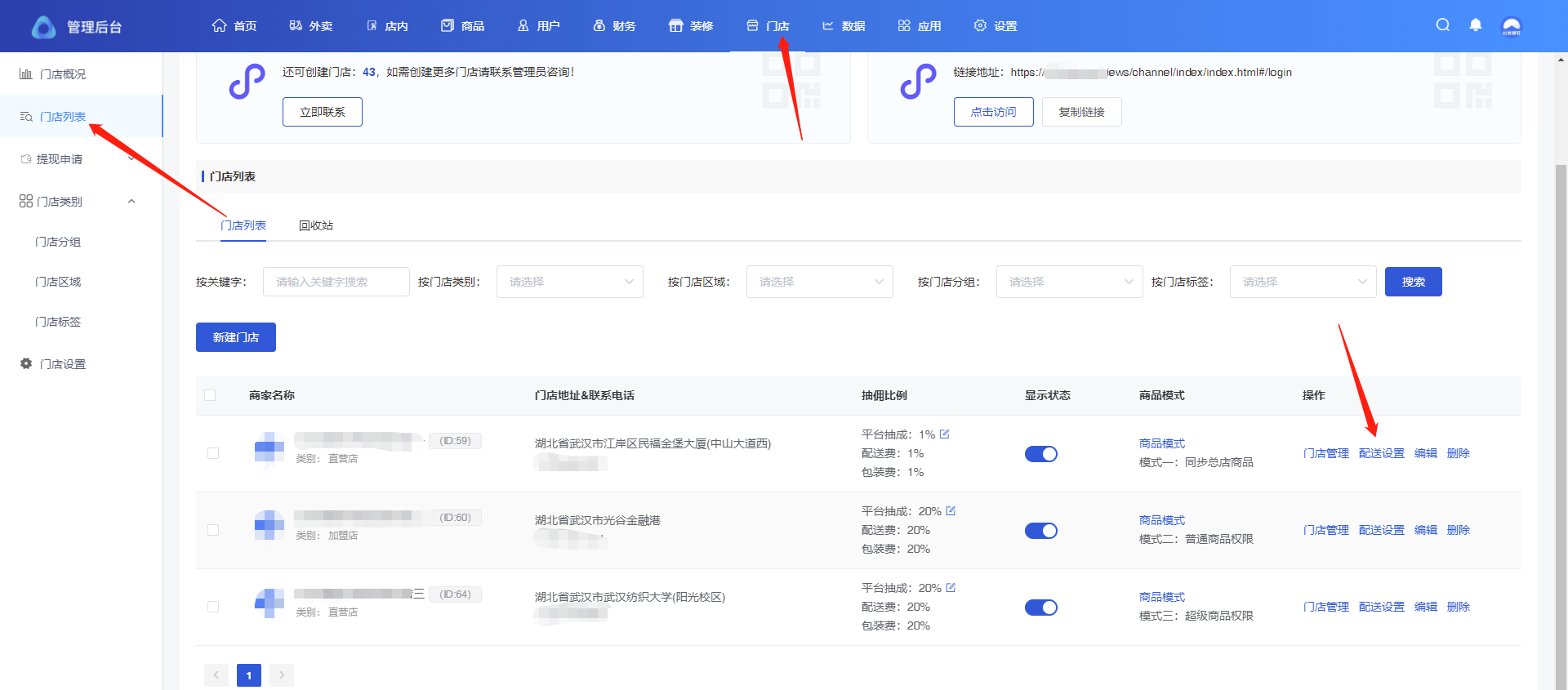
Task: Click the 门店概况 chart icon
Action: tap(26, 74)
